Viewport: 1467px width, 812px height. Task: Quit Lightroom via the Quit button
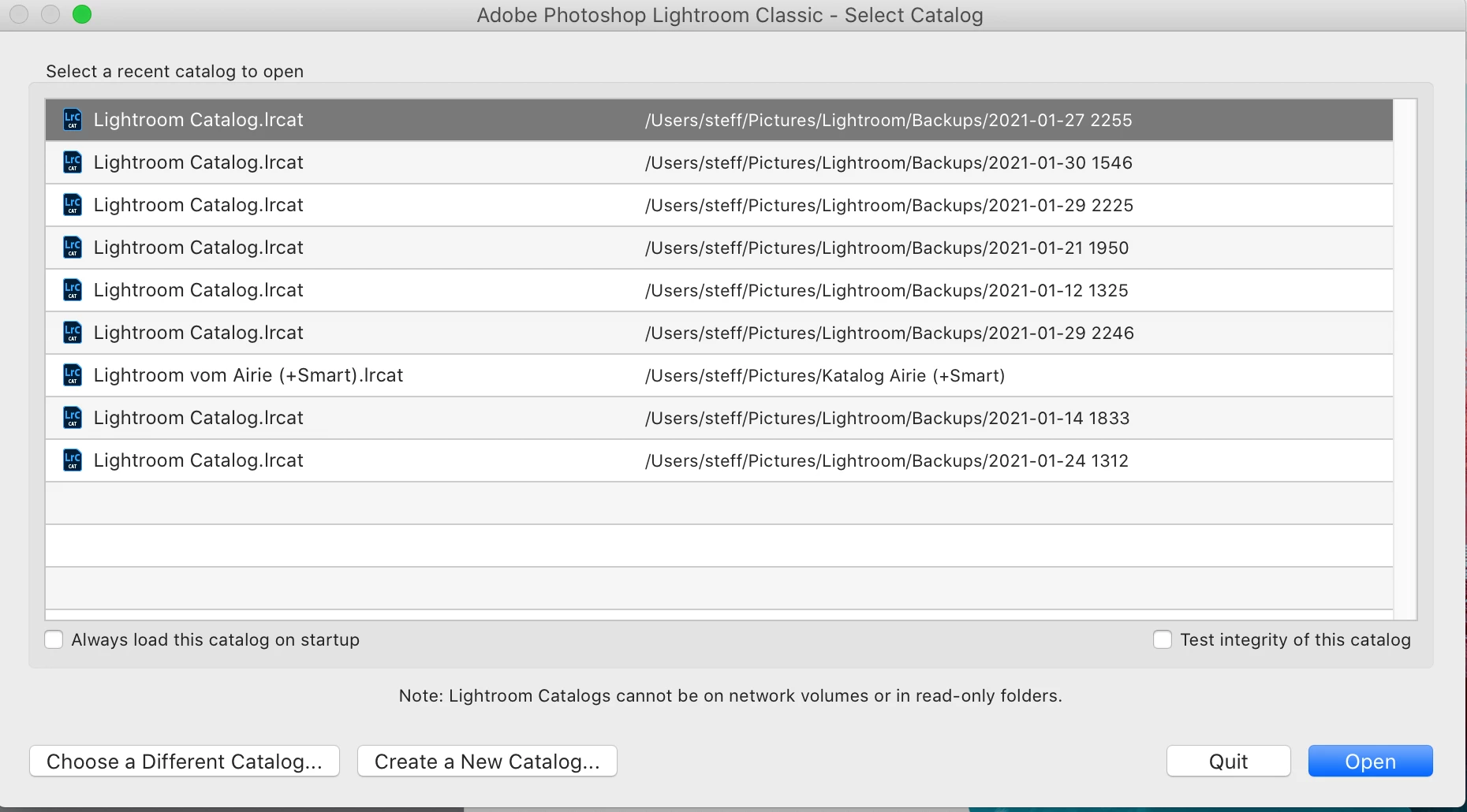tap(1229, 762)
